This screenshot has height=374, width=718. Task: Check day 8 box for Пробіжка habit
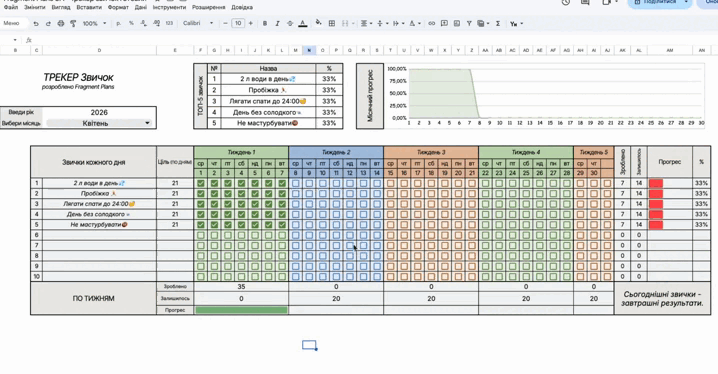(x=295, y=194)
